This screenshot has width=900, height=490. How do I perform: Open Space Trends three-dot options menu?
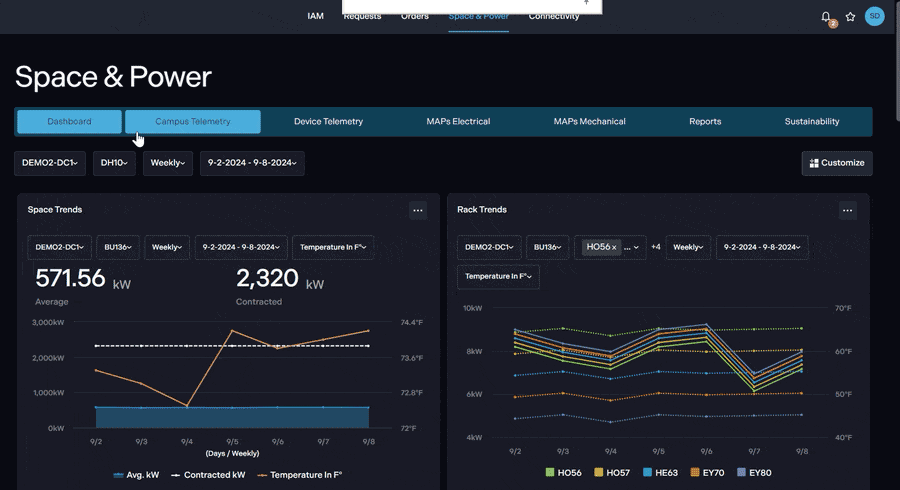coord(418,210)
